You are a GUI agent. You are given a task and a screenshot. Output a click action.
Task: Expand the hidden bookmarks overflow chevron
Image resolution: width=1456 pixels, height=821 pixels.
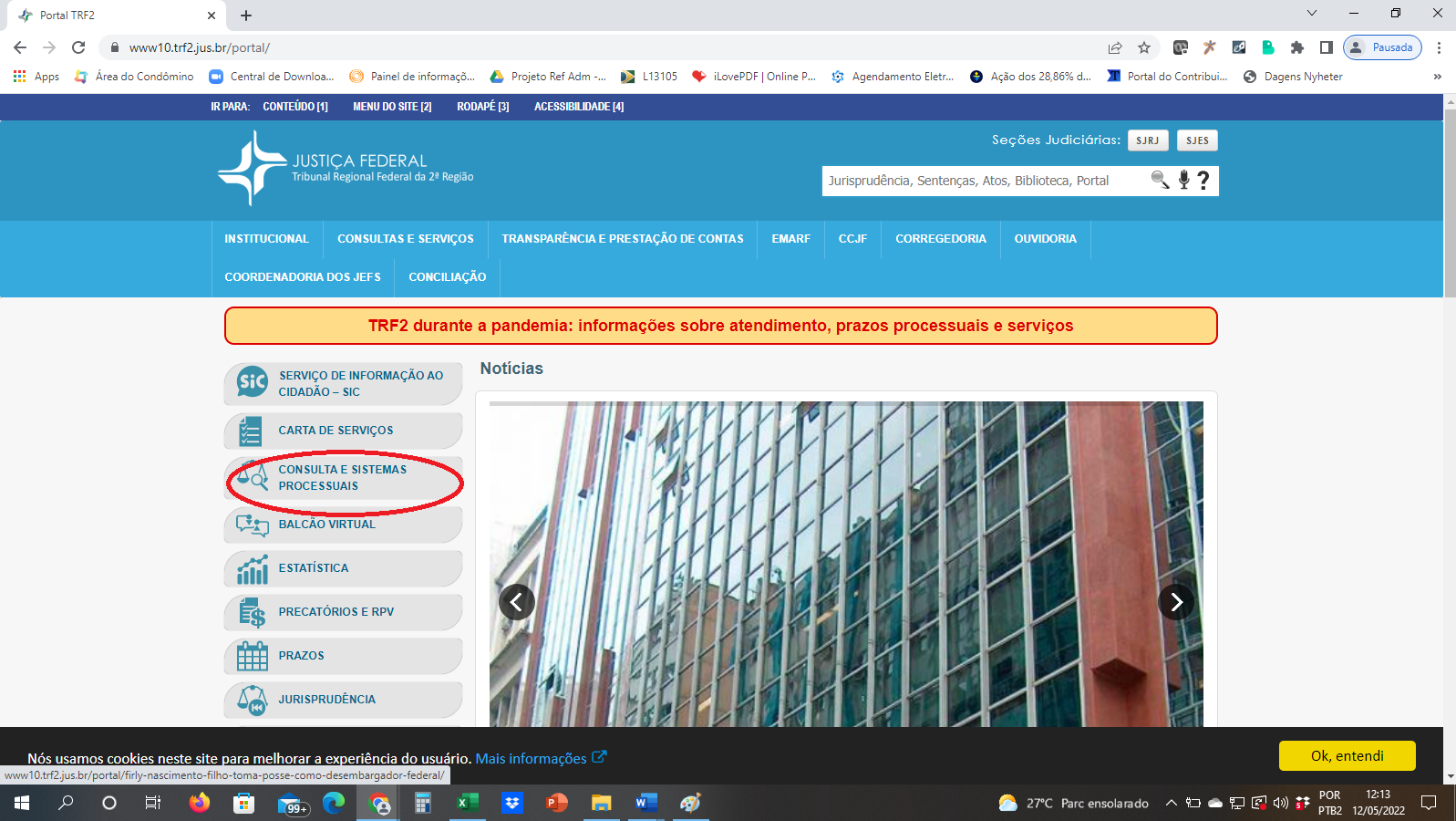click(x=1437, y=77)
